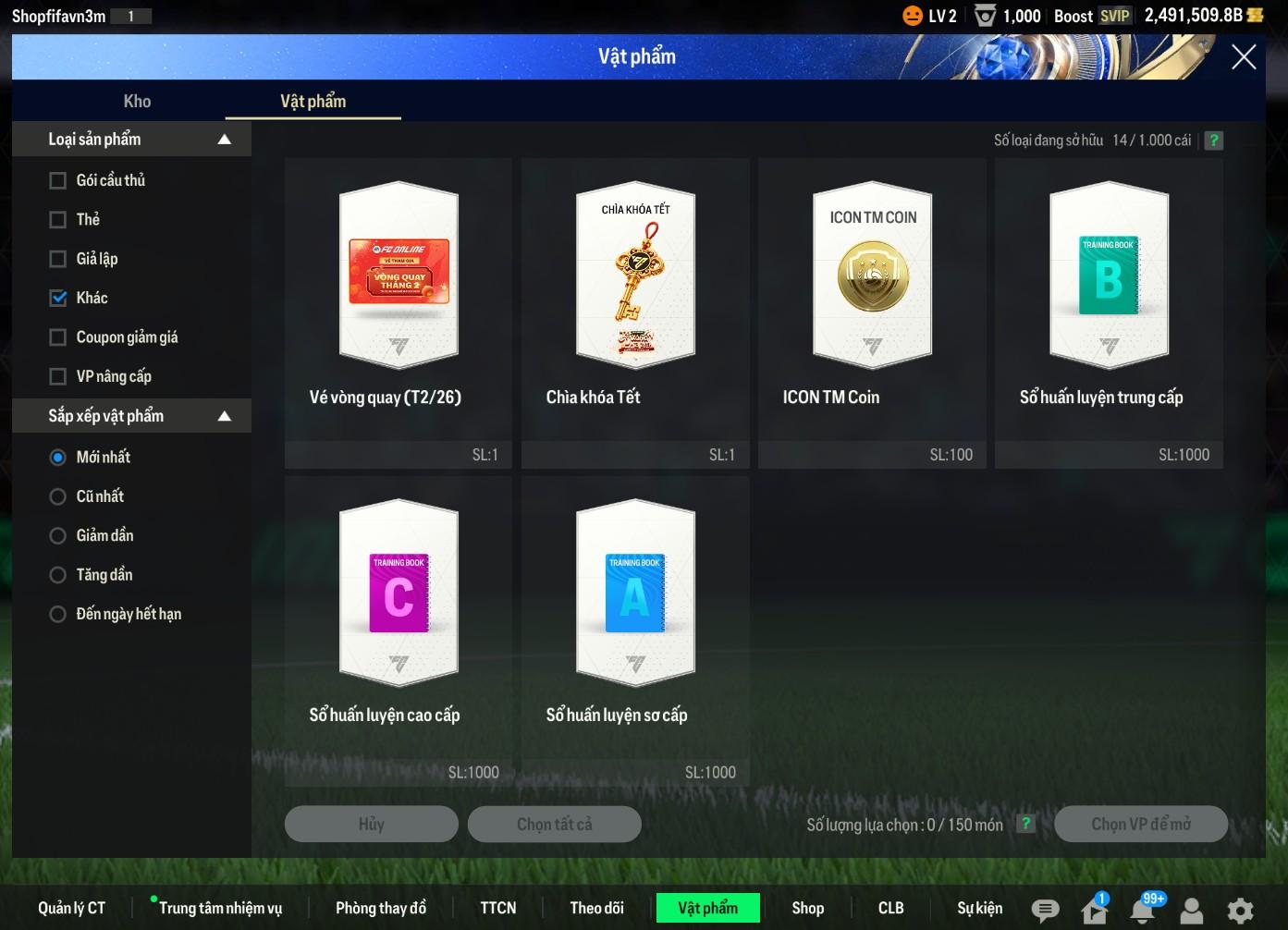
Task: Collapse the Loại sản phẩm section
Action: pos(224,140)
